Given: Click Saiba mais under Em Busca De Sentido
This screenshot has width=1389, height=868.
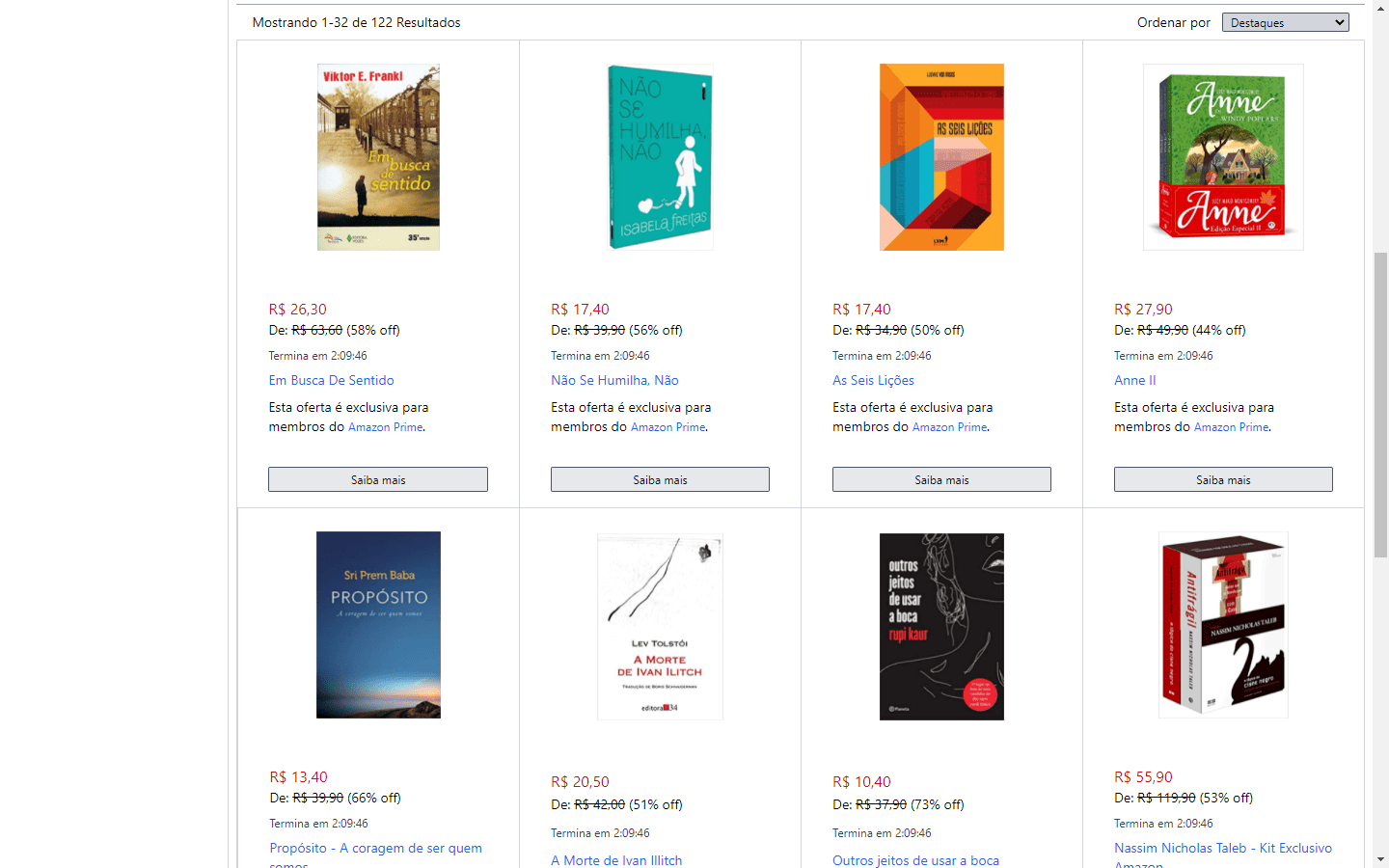Looking at the screenshot, I should click(x=378, y=479).
